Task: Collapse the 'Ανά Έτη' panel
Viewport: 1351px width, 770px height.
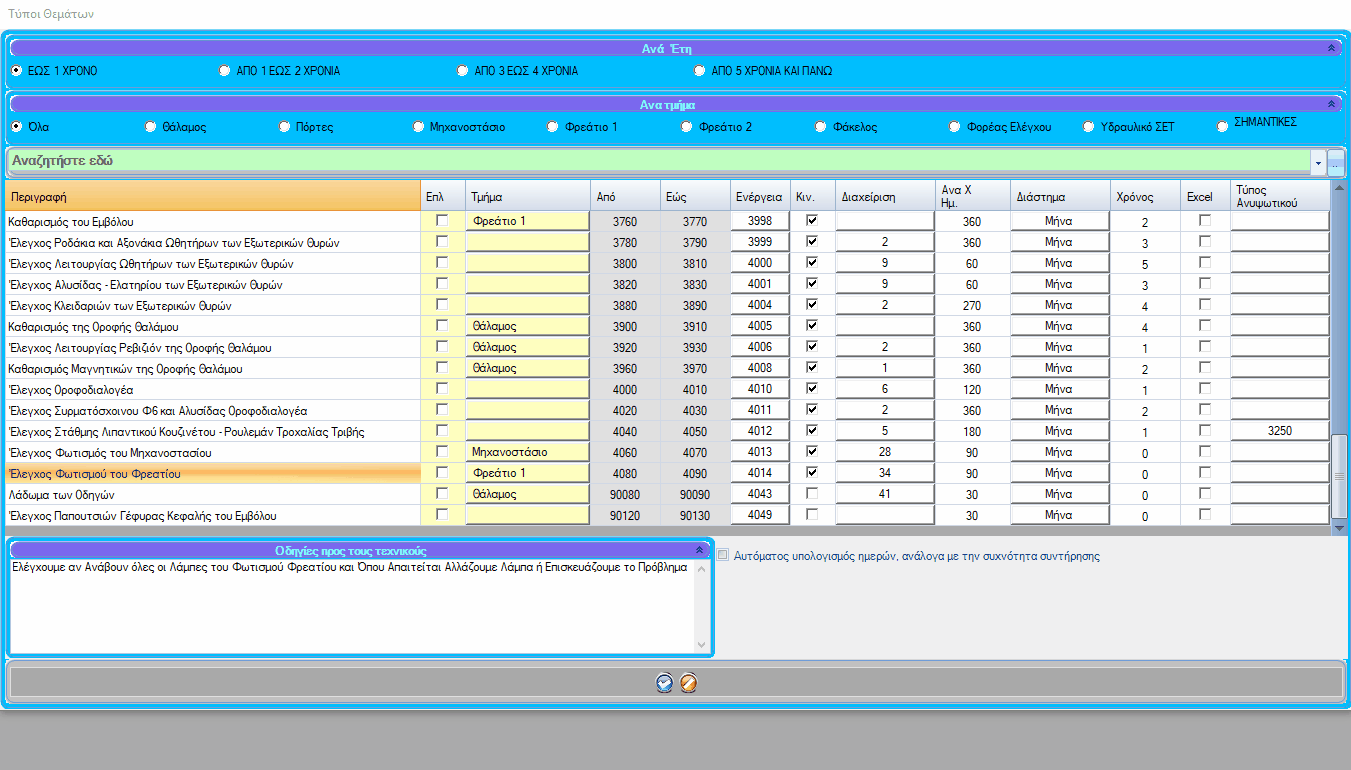Action: [x=1330, y=48]
